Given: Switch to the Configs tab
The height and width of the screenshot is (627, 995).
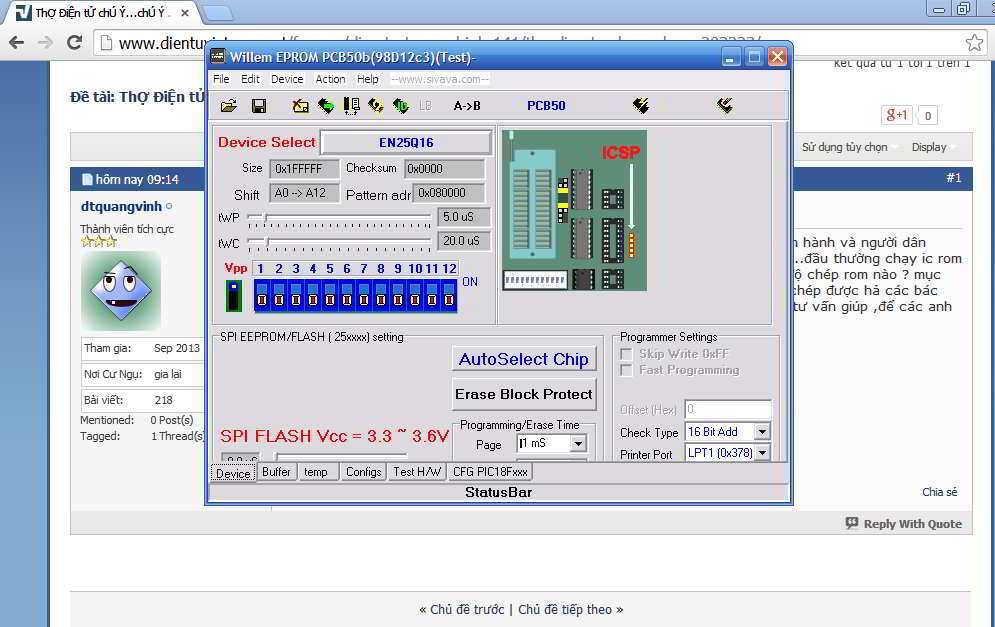Looking at the screenshot, I should (363, 472).
